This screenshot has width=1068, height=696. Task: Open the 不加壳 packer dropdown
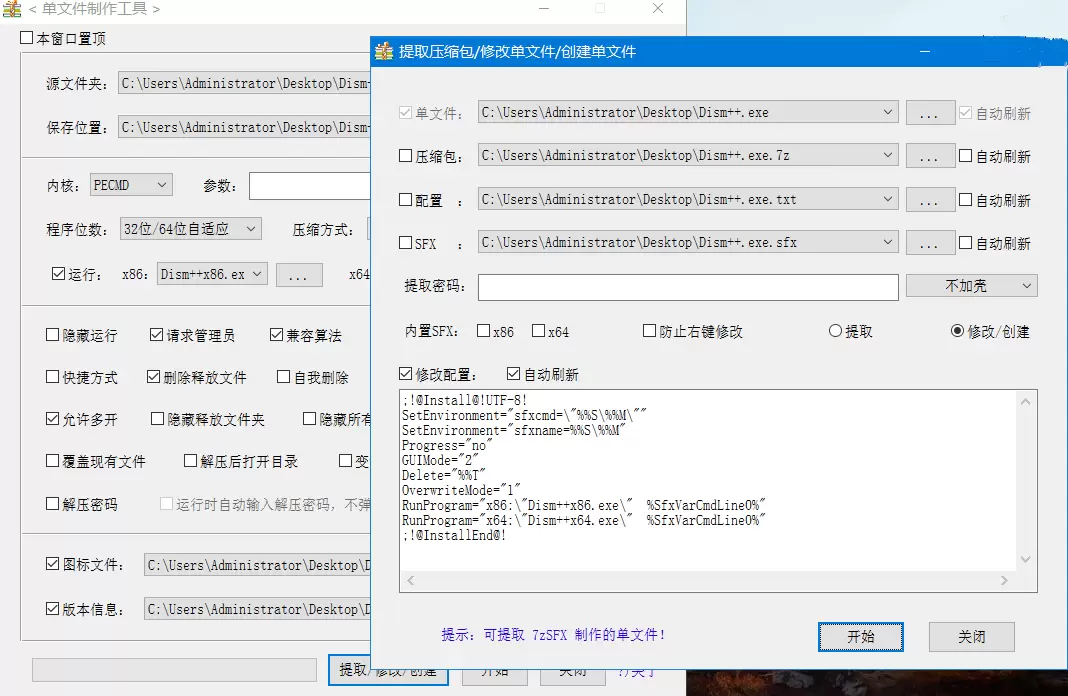tap(971, 285)
